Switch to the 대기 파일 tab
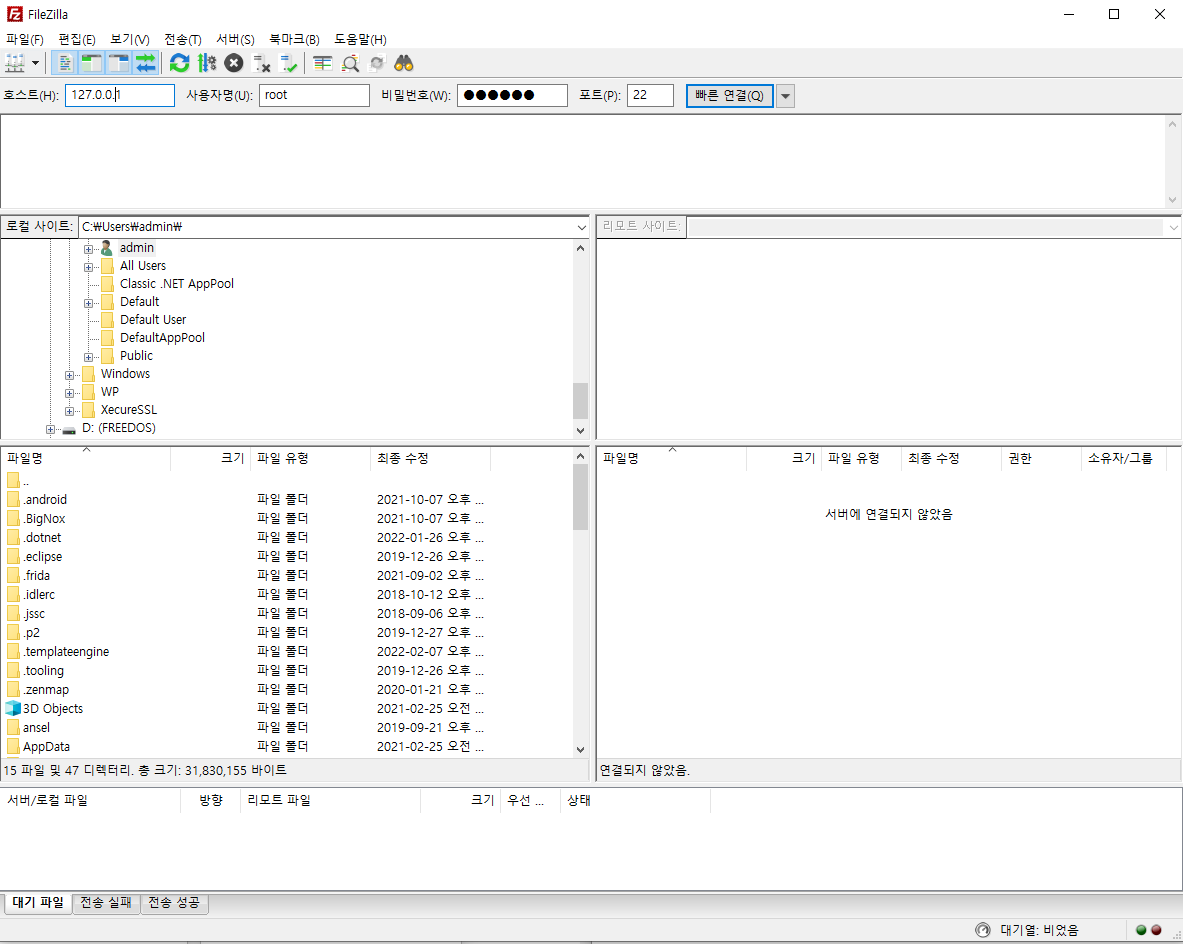1183x944 pixels. pos(38,902)
